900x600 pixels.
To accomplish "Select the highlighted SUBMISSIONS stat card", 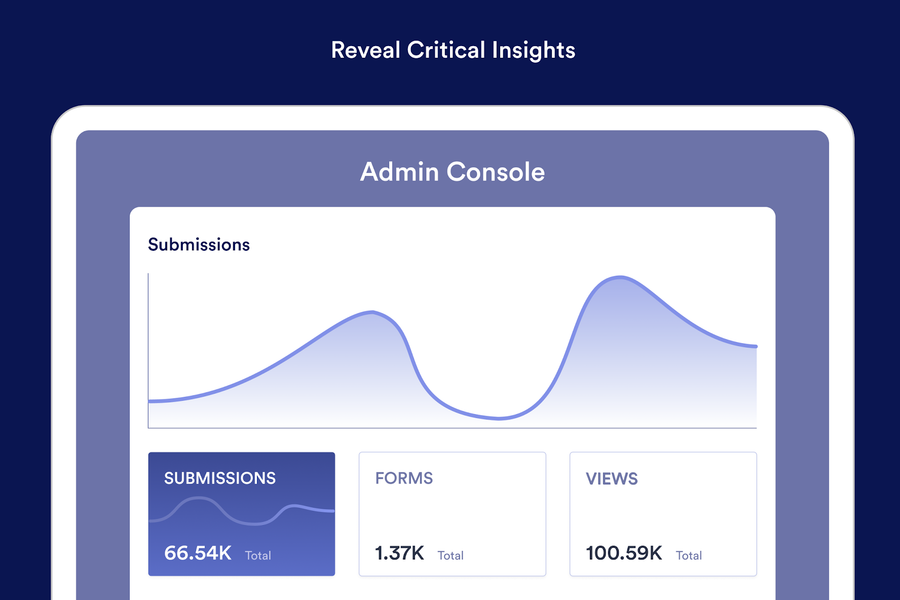I will coord(242,514).
